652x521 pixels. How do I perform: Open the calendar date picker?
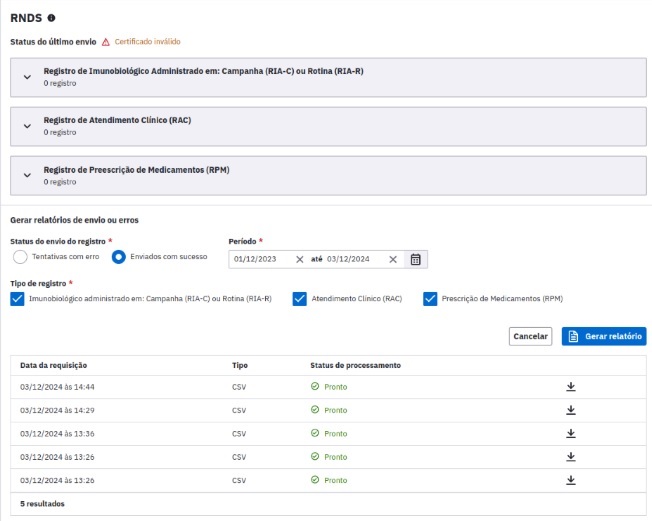pos(415,259)
